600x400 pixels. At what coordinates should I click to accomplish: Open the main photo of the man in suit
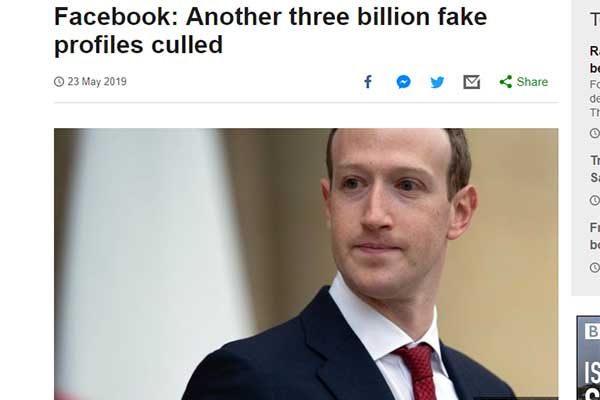tap(306, 264)
